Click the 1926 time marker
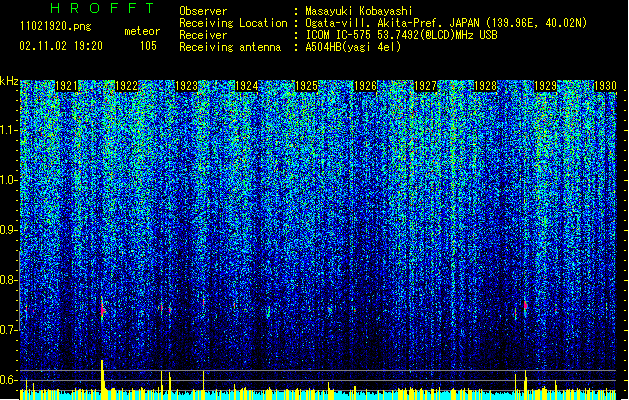 point(365,86)
